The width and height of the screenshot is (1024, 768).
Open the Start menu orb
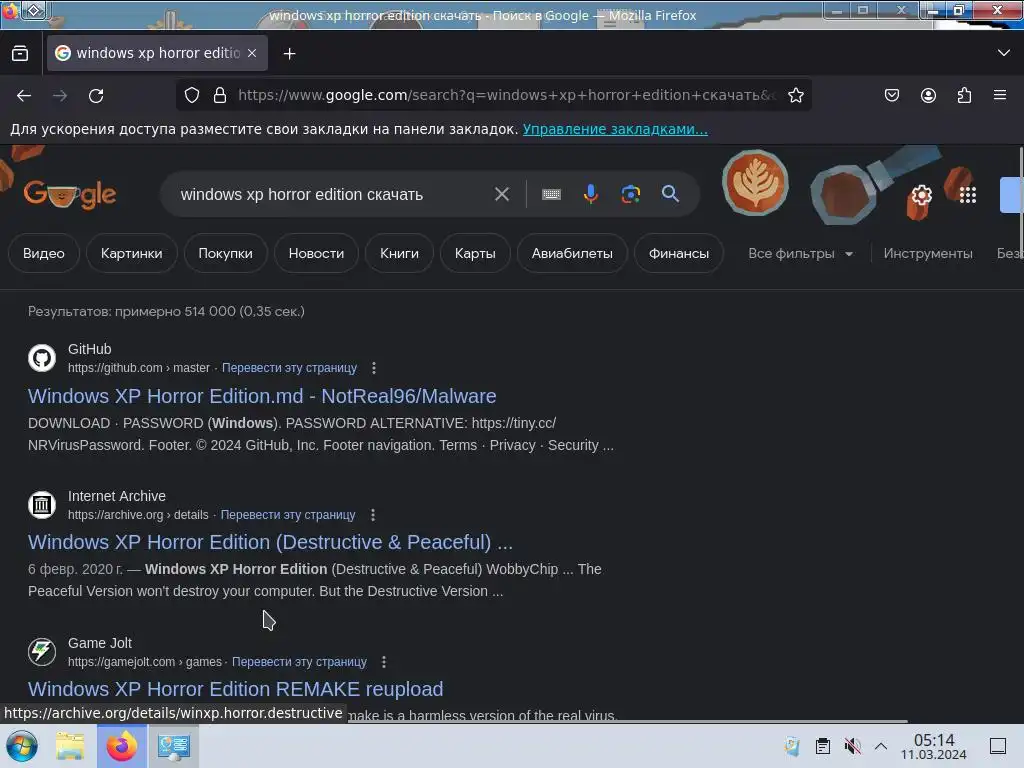22,746
